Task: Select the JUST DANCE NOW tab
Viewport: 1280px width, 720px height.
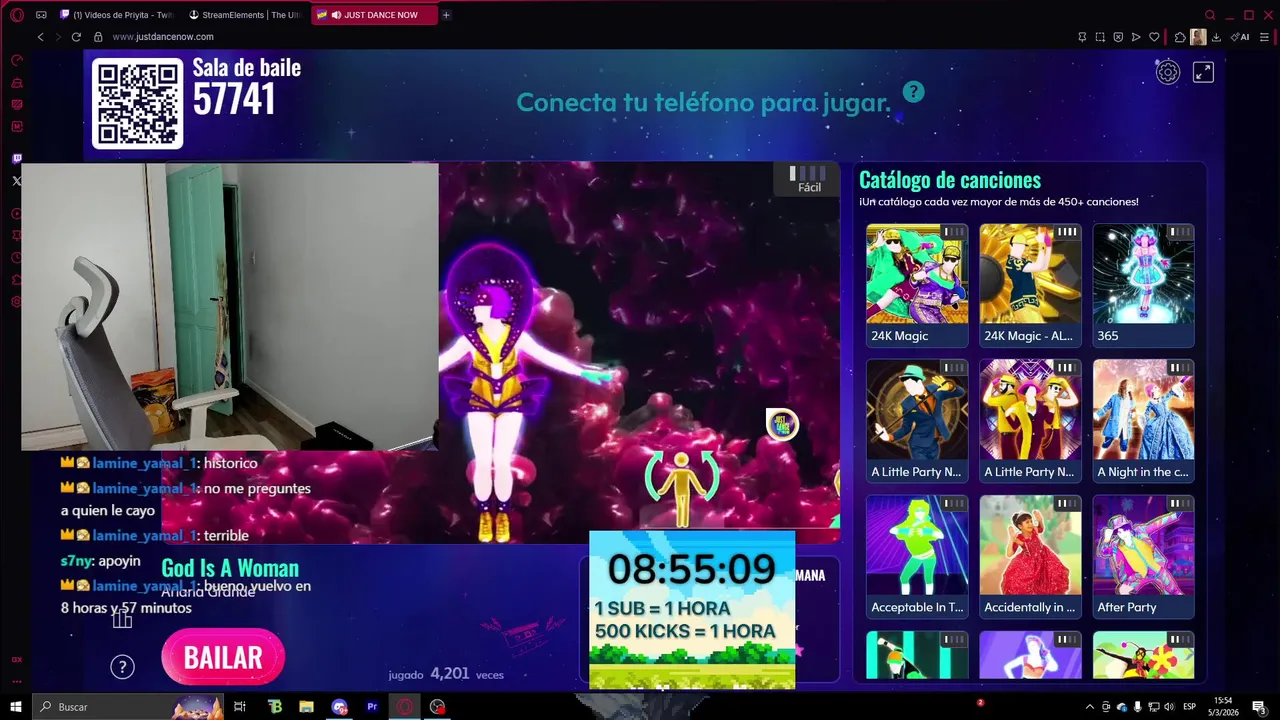Action: click(x=374, y=15)
